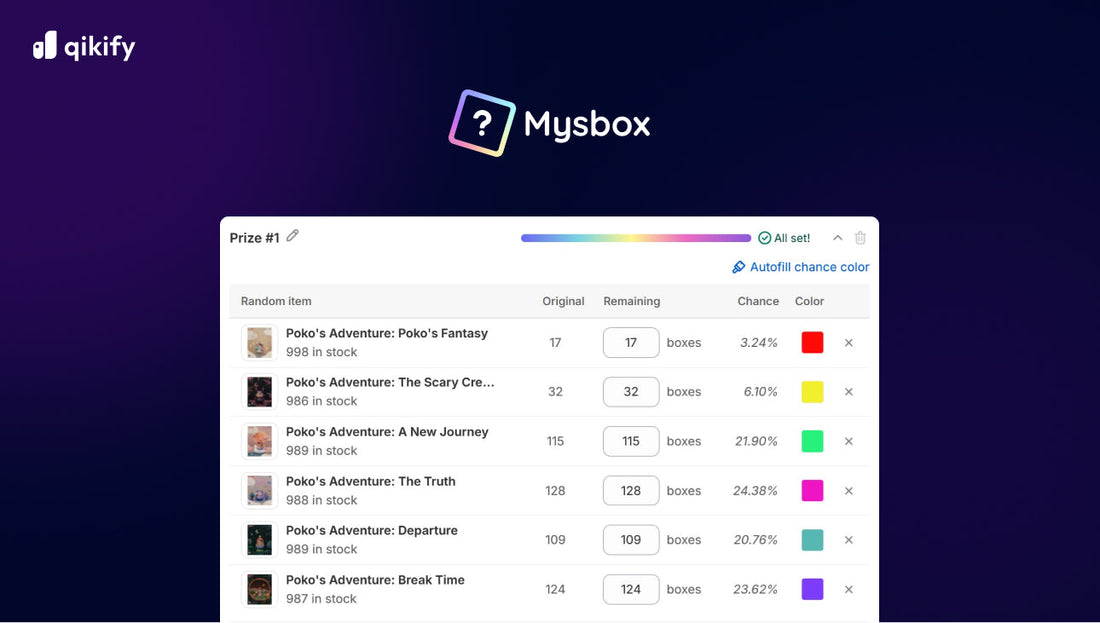Open the purple color swatch for Break Time
This screenshot has width=1100, height=623.
click(812, 589)
